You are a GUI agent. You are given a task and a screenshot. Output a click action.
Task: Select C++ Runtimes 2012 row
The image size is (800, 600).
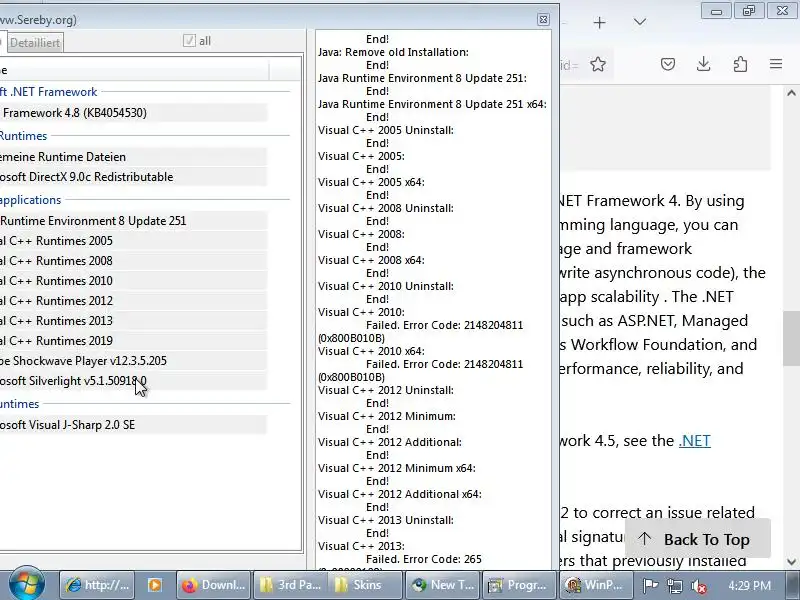click(x=133, y=301)
